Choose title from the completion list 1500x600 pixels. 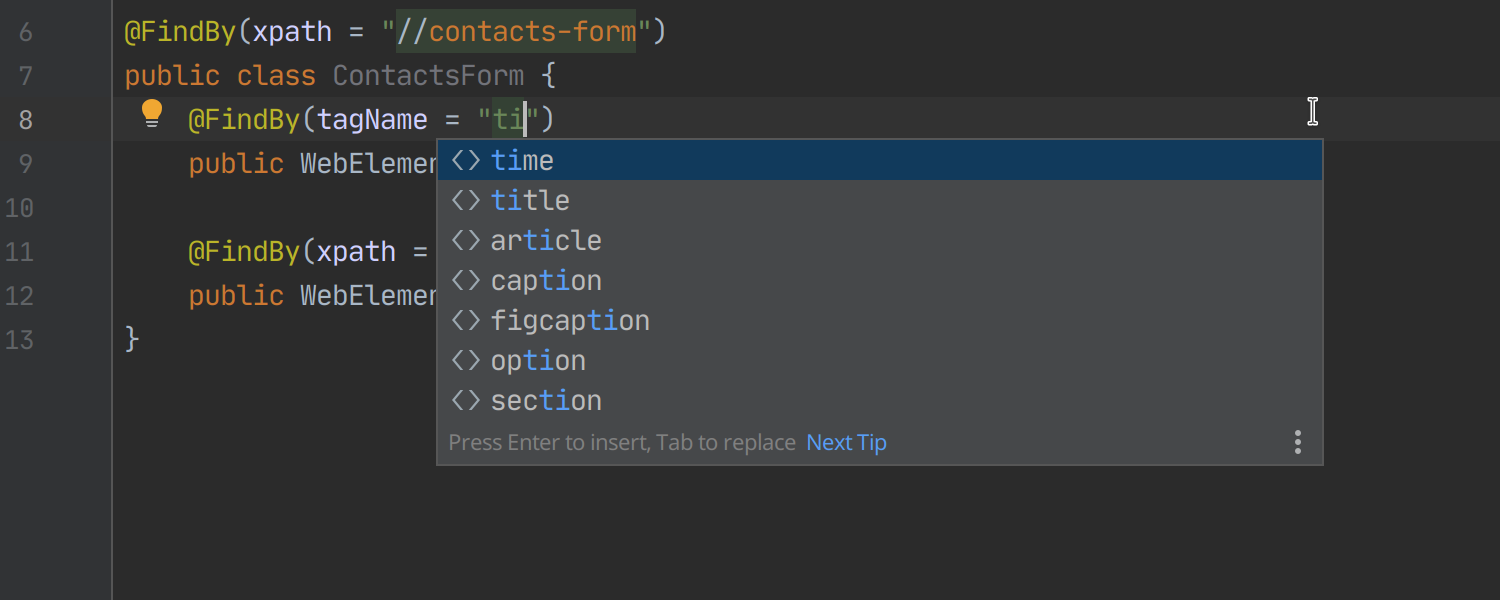tap(880, 200)
